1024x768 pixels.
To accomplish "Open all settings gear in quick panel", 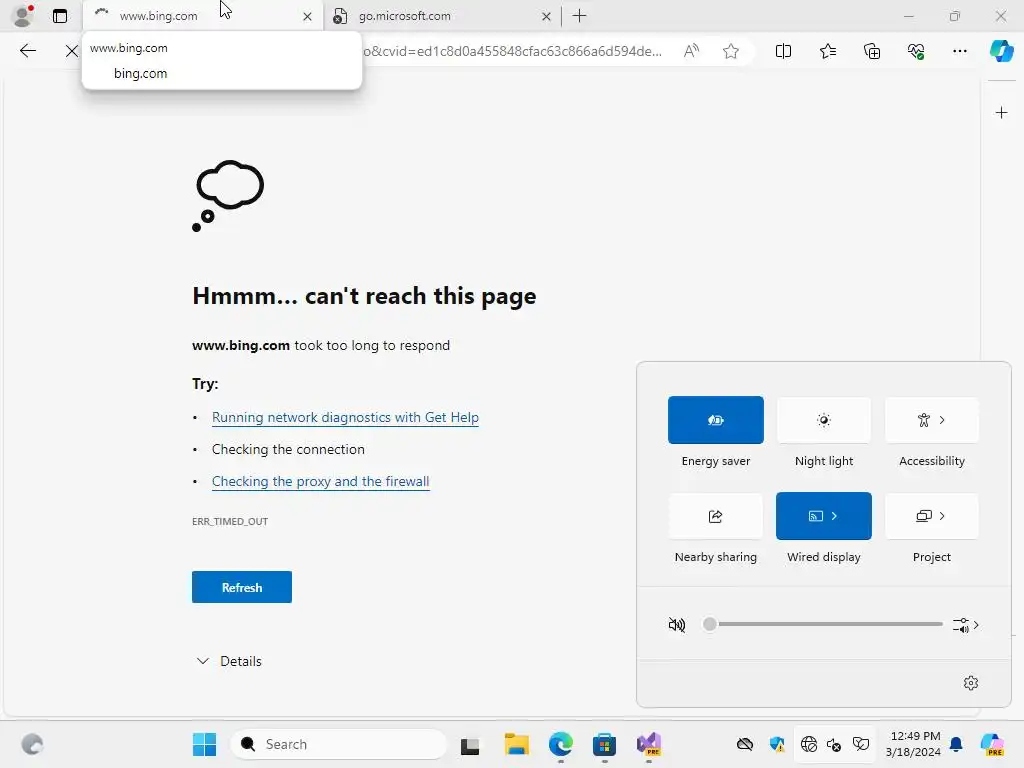I will (x=970, y=682).
